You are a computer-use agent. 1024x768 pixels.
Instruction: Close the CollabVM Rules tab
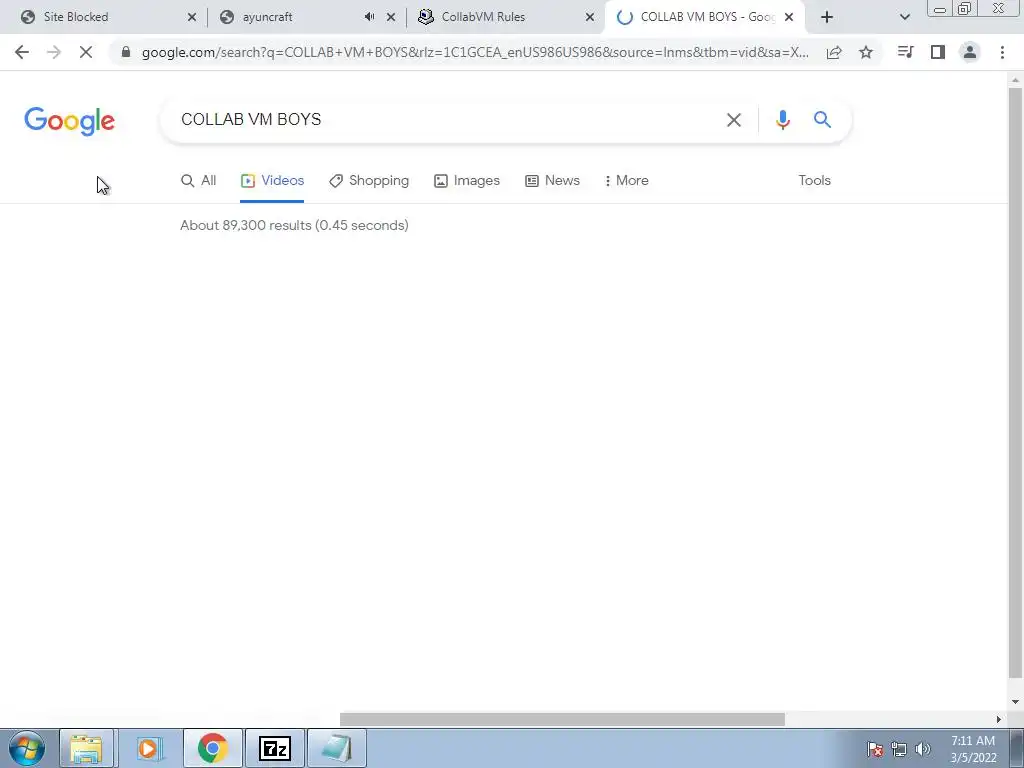[x=590, y=17]
